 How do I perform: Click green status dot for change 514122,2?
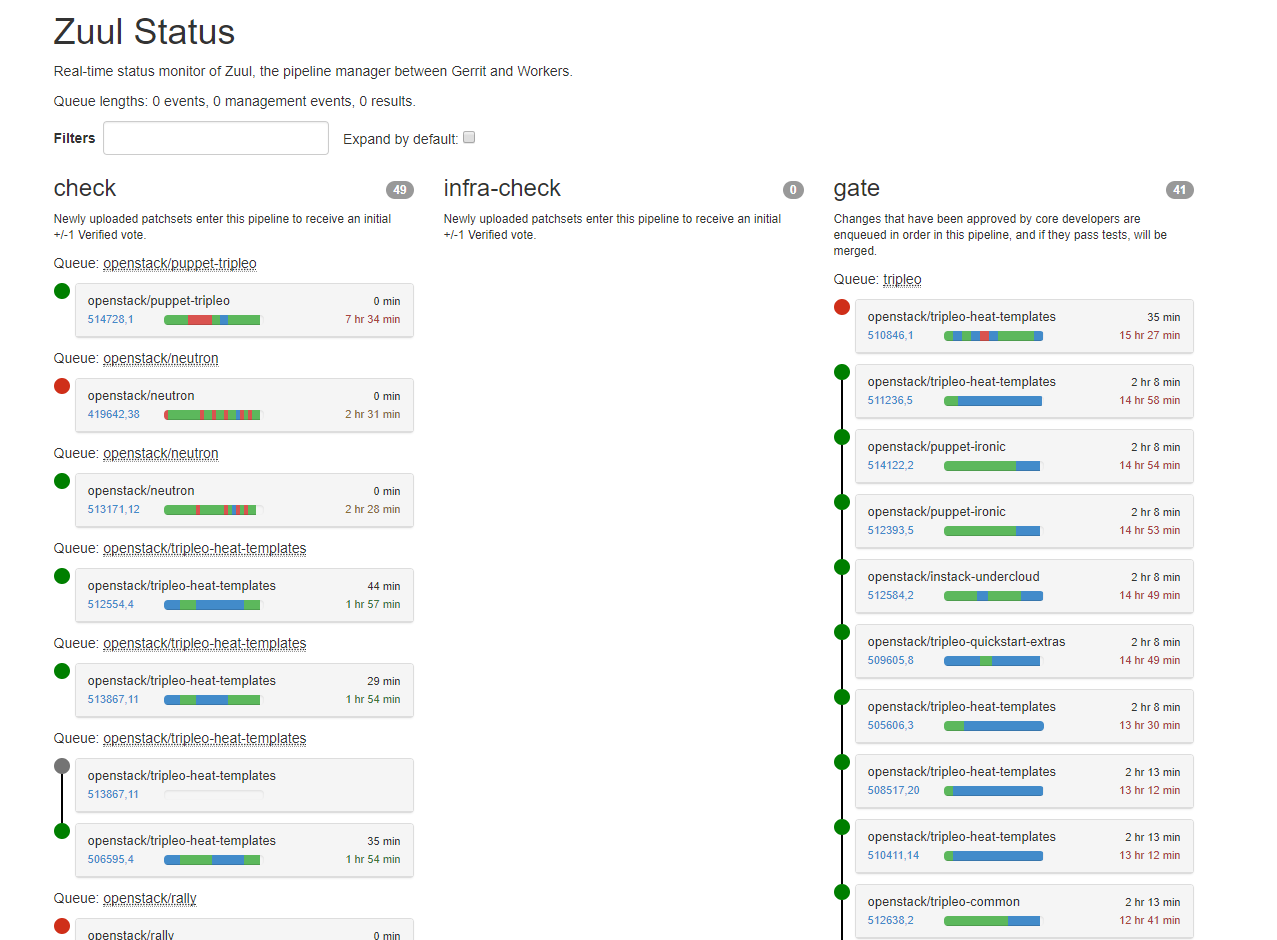pos(842,437)
